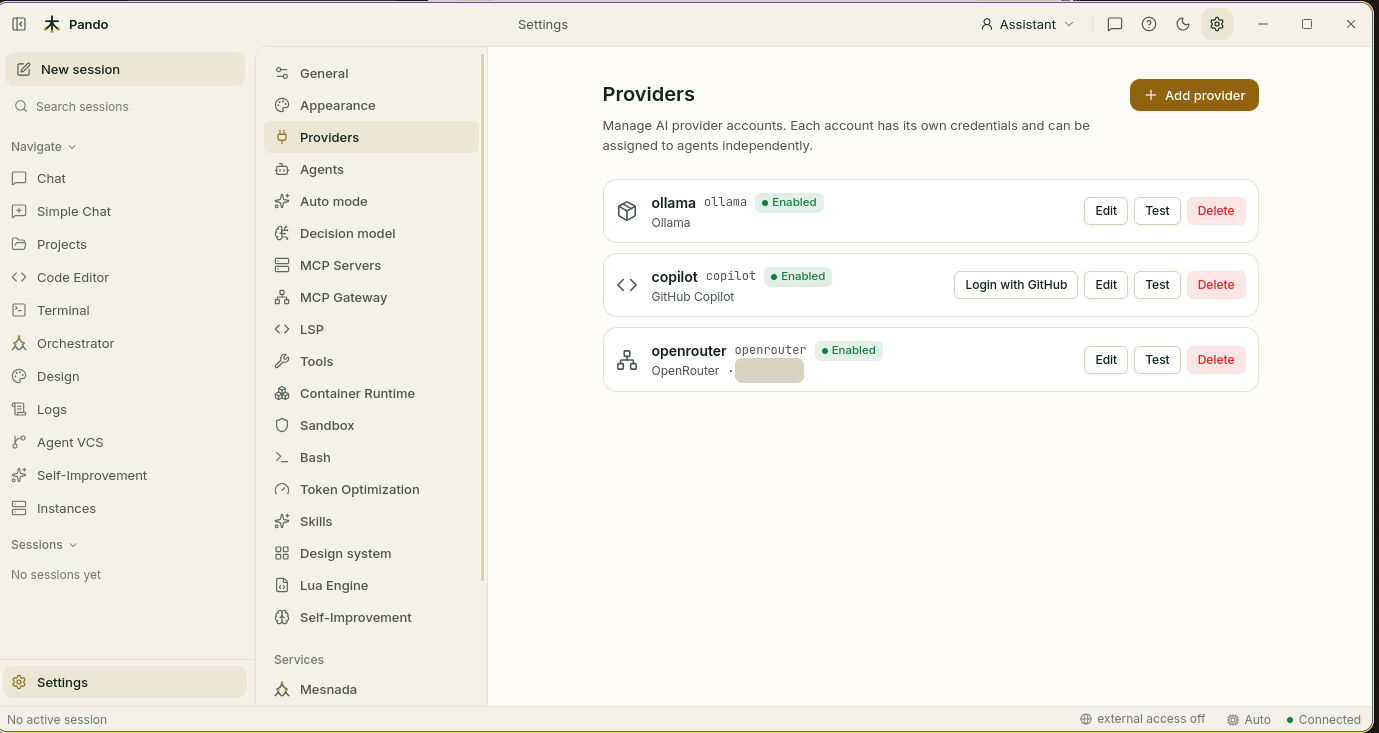Focus the Search sessions field
The image size is (1379, 733).
(125, 106)
